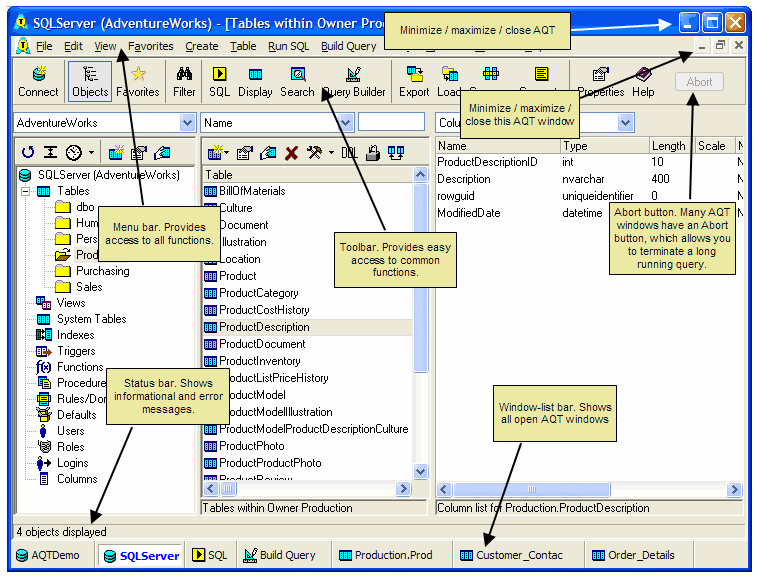Viewport: 757px width, 577px height.
Task: Click the Type column header
Action: point(603,146)
